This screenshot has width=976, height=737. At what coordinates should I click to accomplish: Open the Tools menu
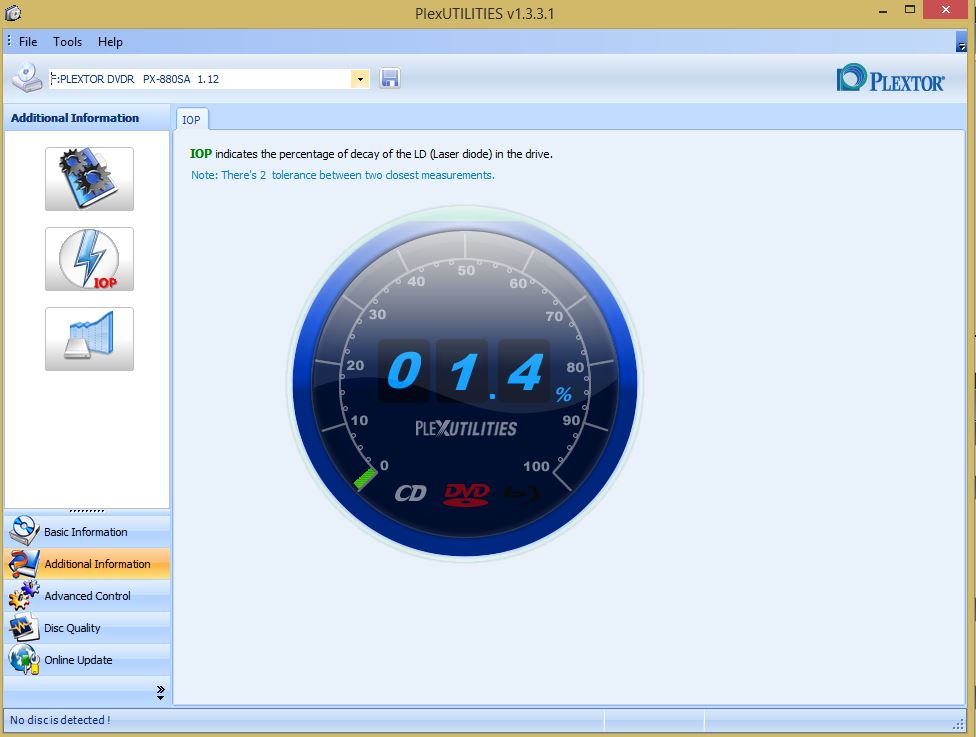[67, 42]
